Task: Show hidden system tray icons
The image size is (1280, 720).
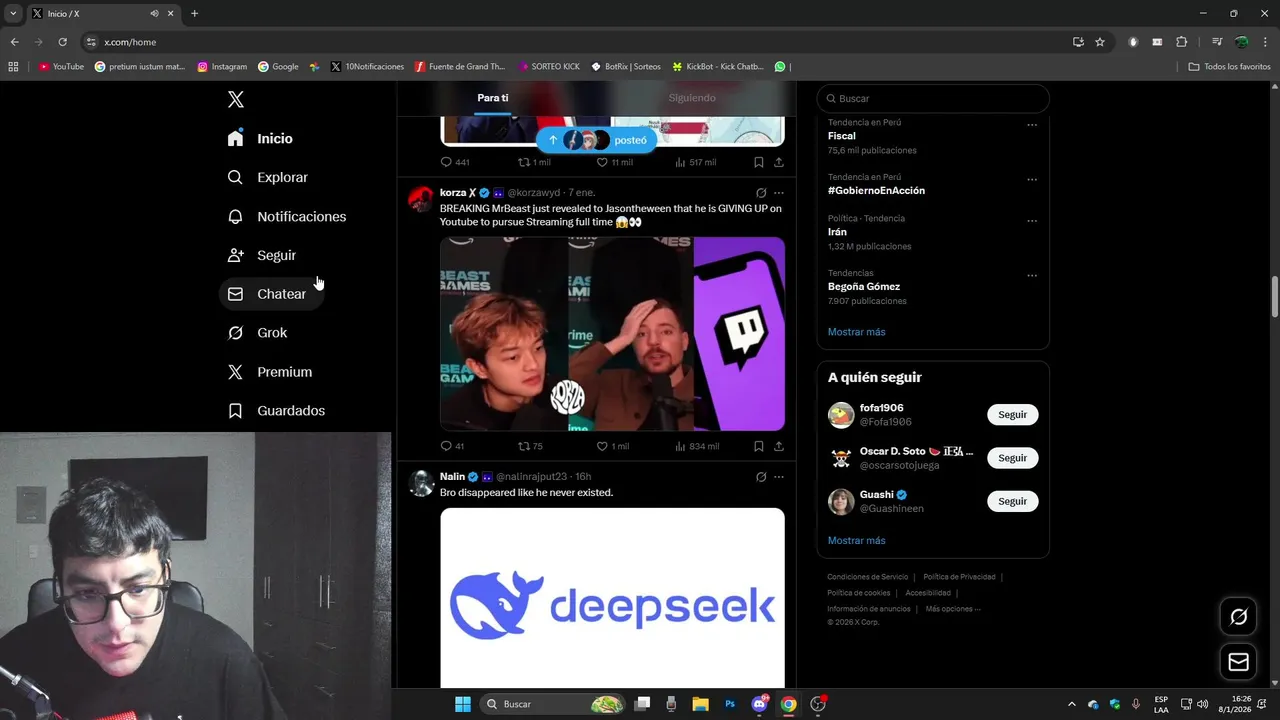Action: pyautogui.click(x=1072, y=704)
